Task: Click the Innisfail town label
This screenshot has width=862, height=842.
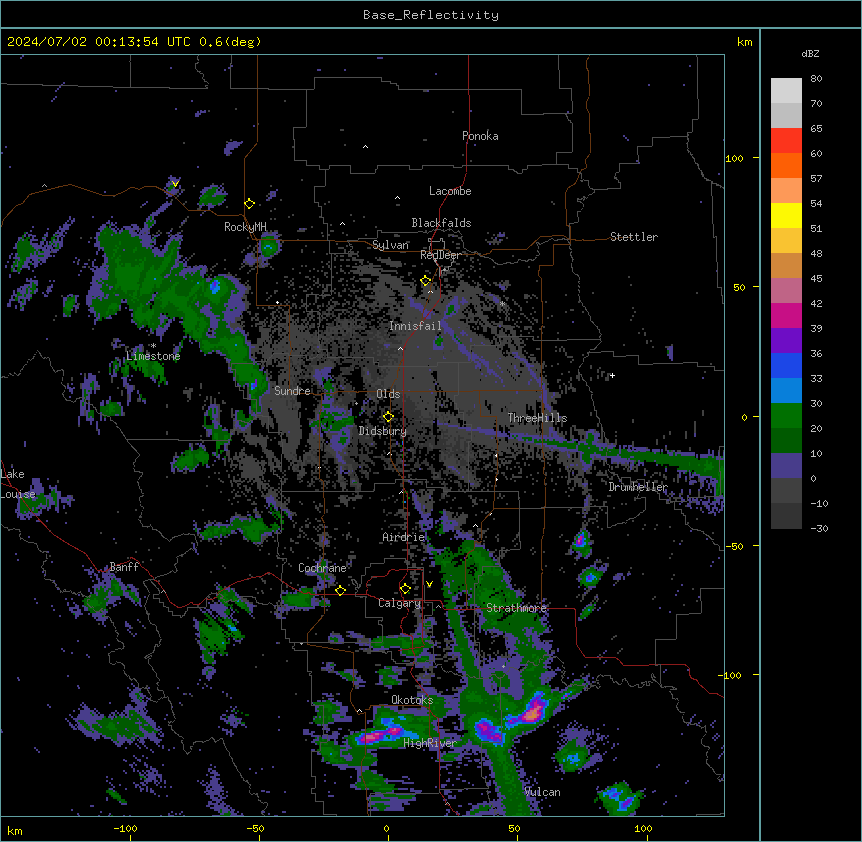Action: (x=415, y=326)
